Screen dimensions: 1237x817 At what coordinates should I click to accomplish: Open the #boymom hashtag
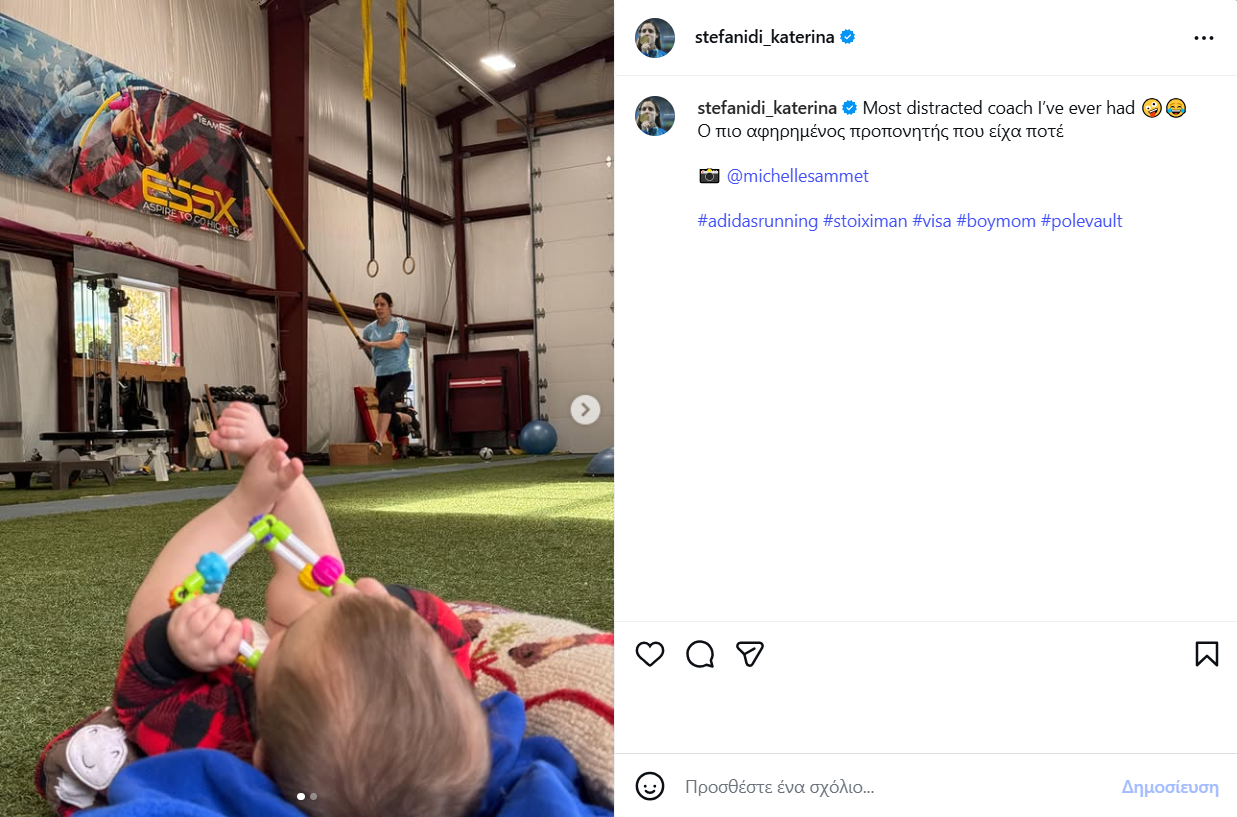[996, 221]
